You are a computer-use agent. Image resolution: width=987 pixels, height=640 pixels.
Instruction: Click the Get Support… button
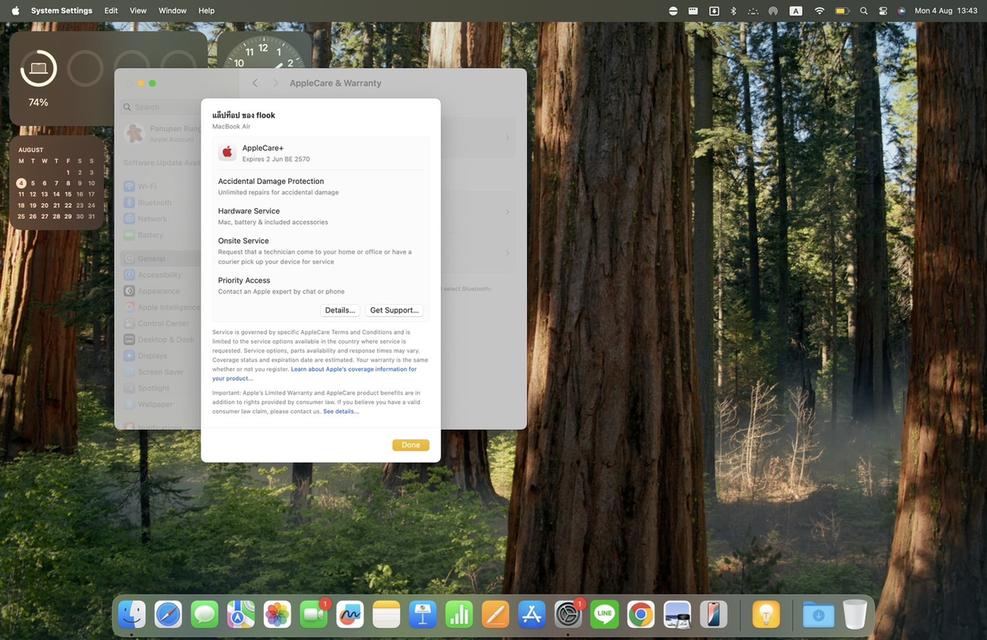[394, 310]
